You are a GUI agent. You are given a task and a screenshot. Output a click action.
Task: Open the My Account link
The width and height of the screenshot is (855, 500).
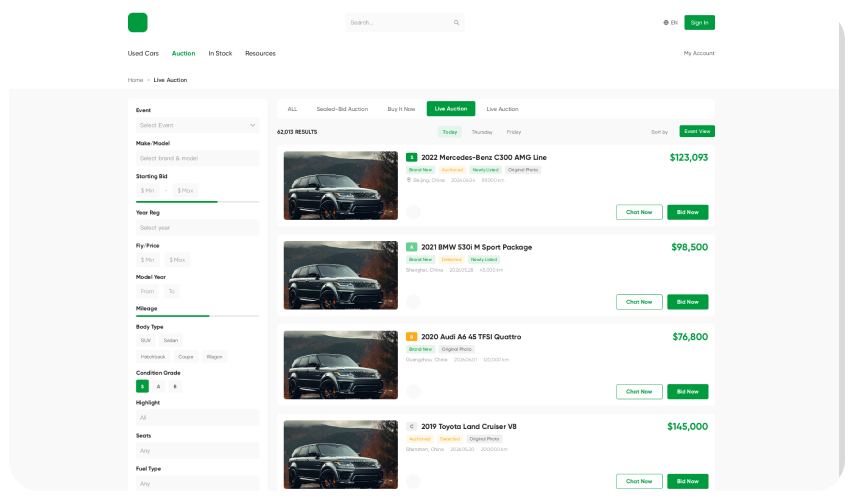tap(699, 53)
